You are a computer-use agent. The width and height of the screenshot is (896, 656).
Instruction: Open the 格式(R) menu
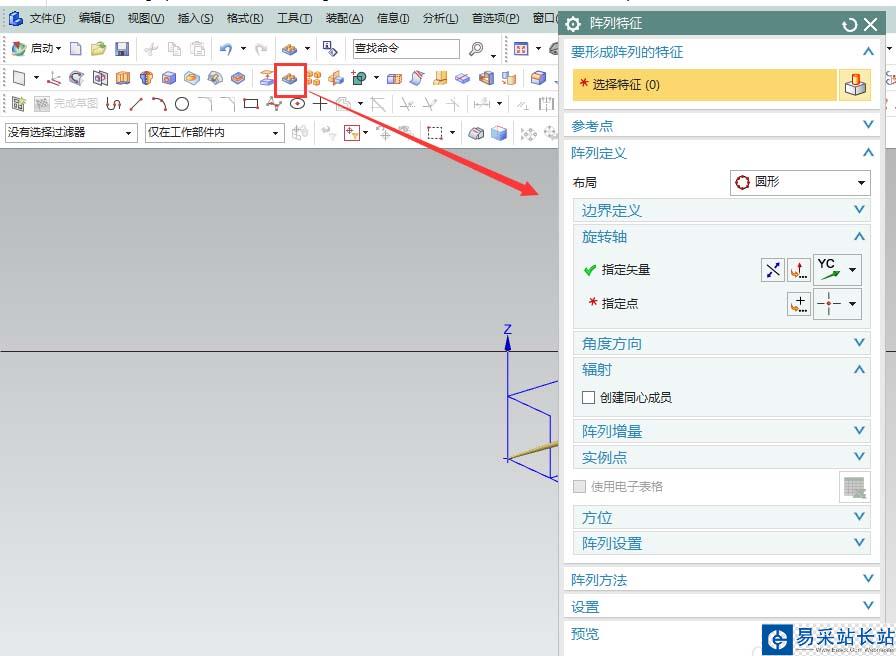(x=245, y=18)
